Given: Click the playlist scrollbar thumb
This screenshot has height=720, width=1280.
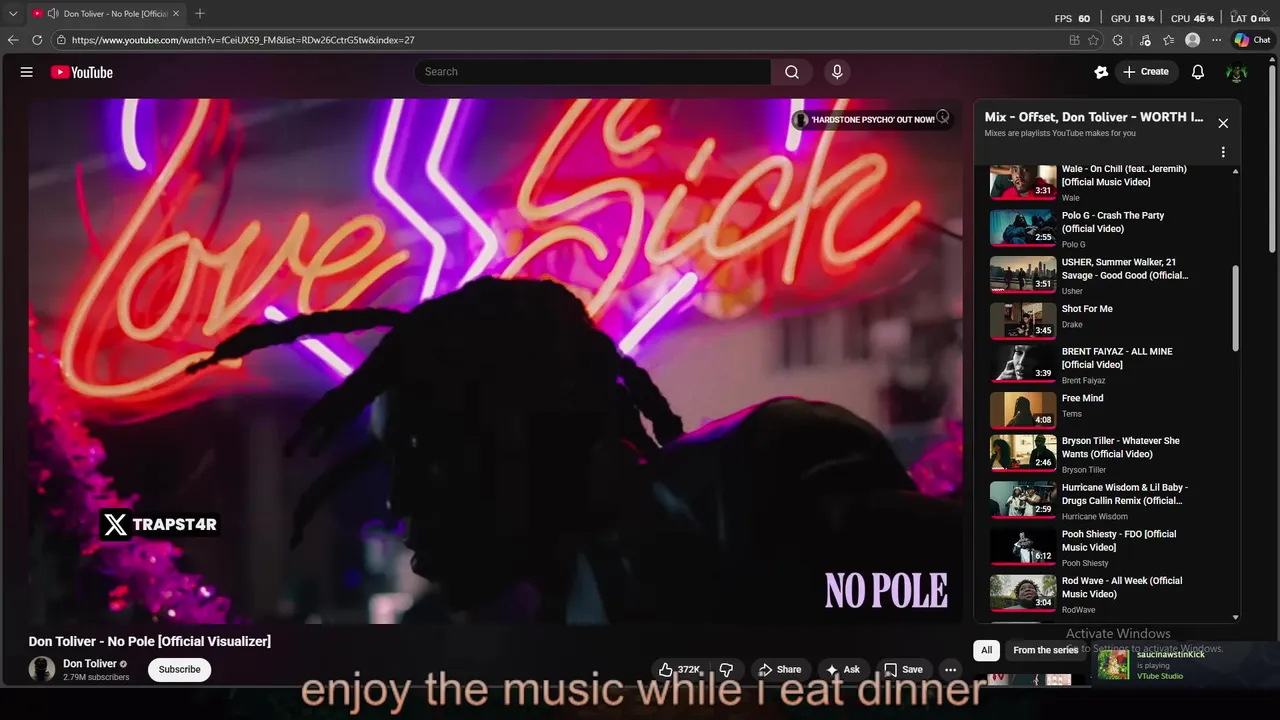Looking at the screenshot, I should click(1236, 308).
